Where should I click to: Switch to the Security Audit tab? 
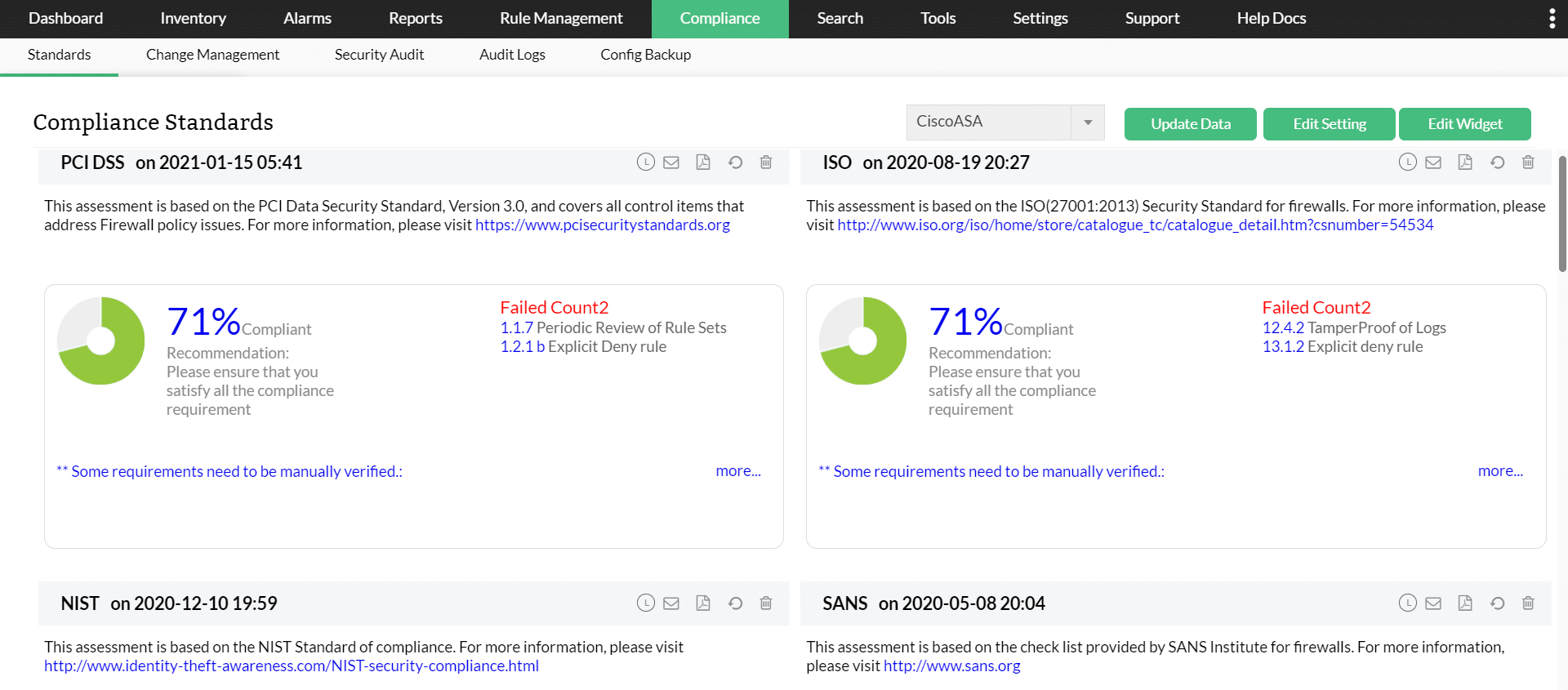(x=379, y=55)
